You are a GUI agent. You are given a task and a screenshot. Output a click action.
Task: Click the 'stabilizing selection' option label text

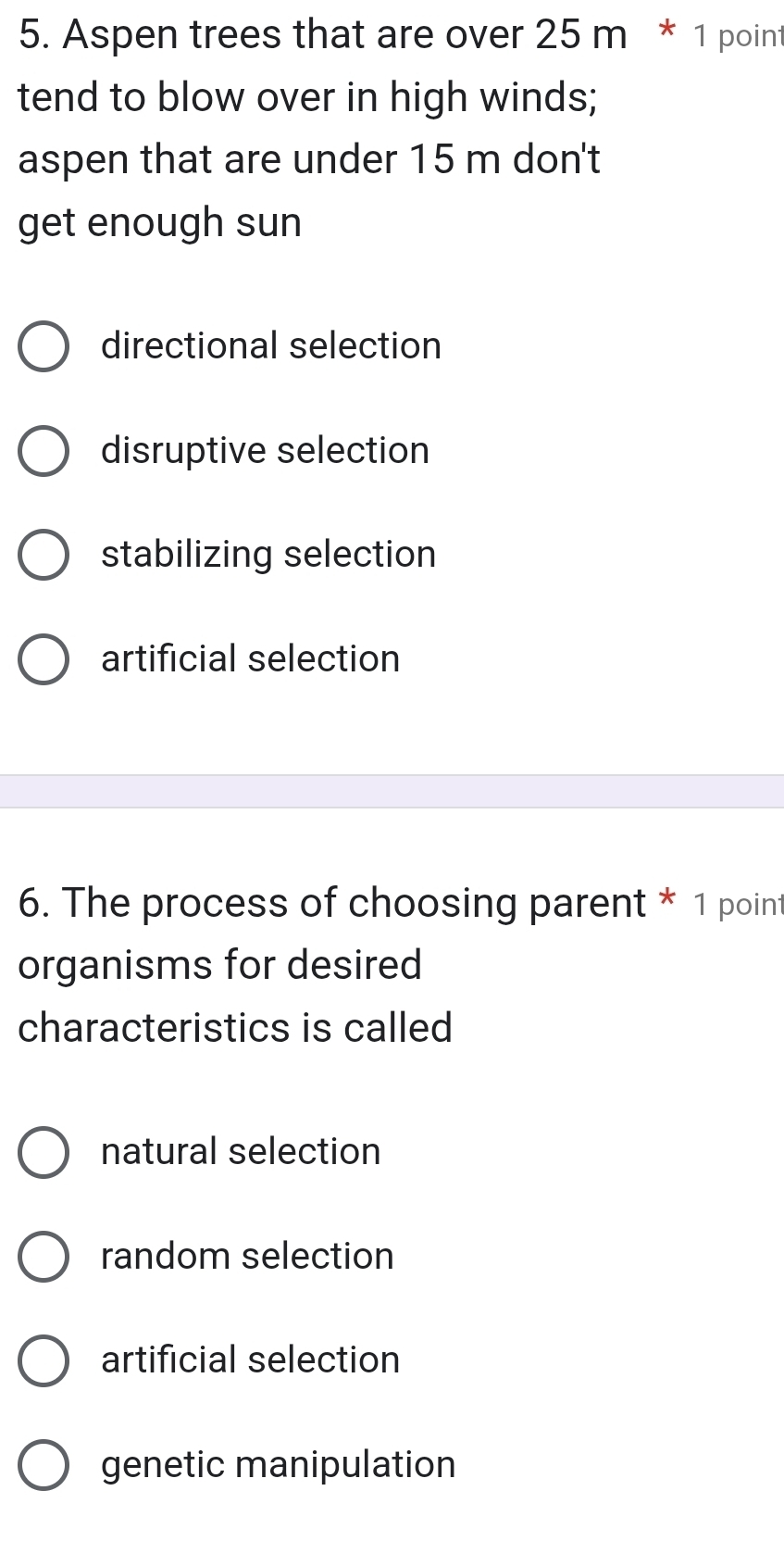(268, 554)
